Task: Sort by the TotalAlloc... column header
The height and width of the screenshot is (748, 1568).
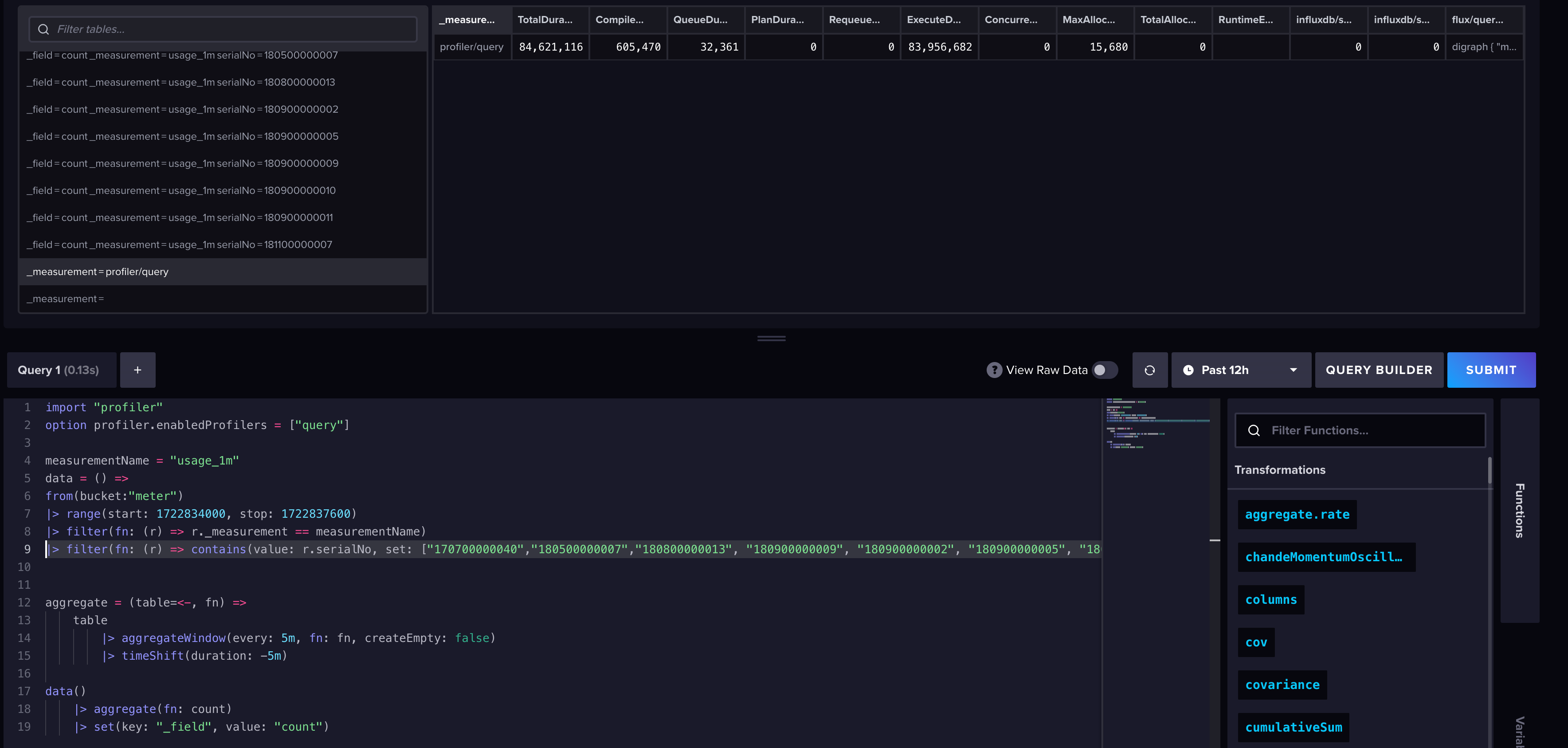Action: (1174, 20)
